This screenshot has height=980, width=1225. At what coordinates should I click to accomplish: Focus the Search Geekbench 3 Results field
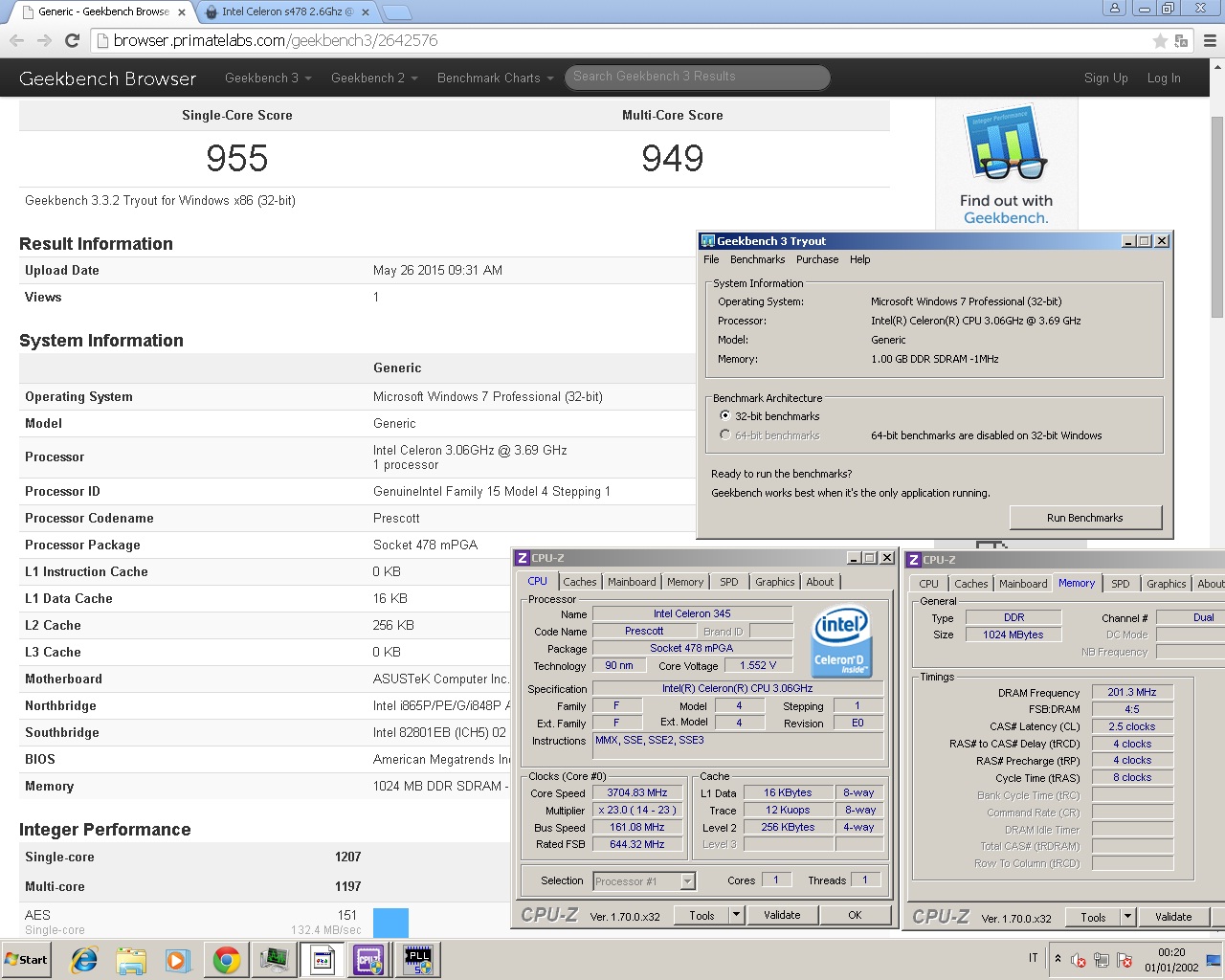[x=698, y=77]
